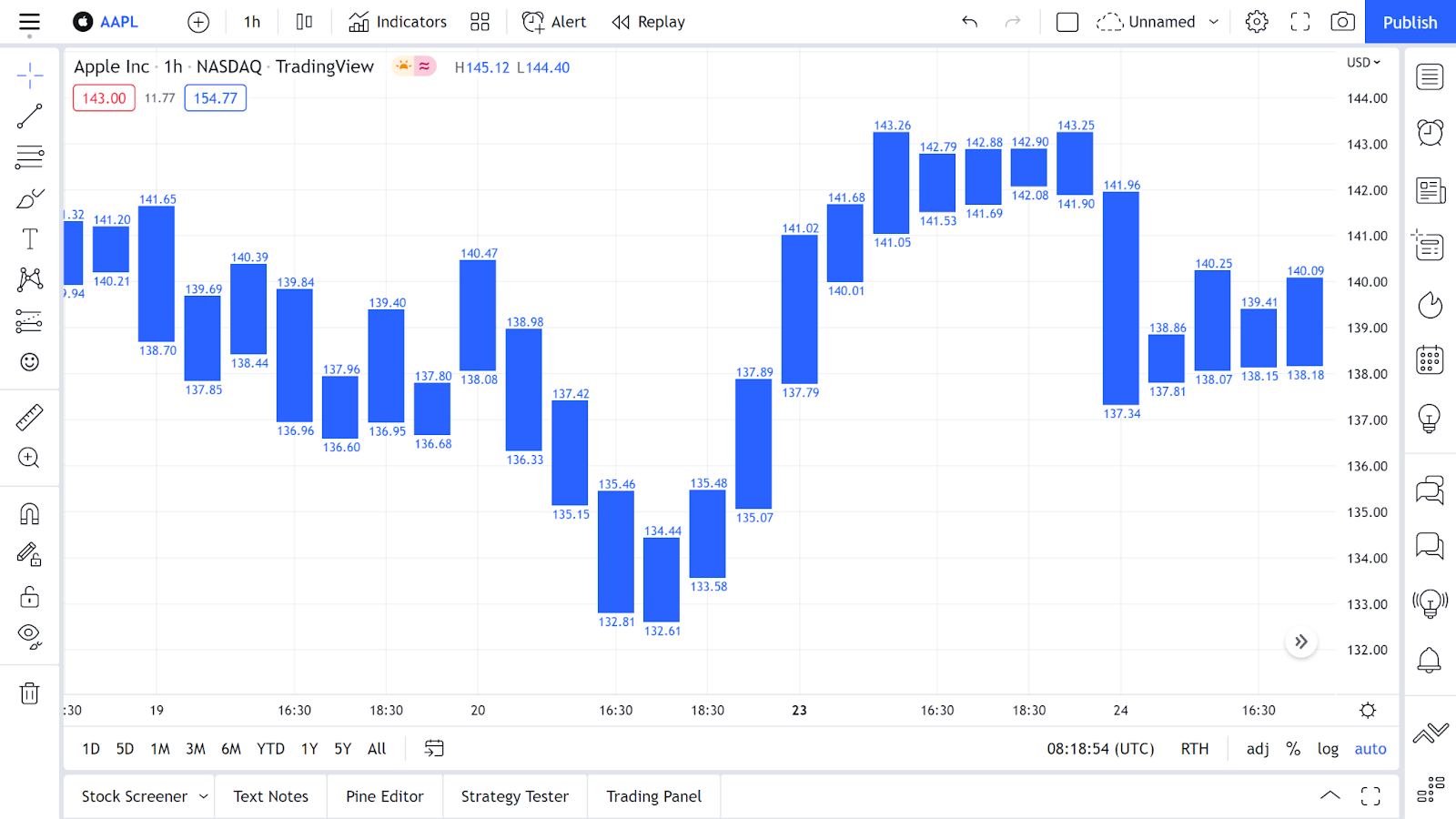This screenshot has height=819, width=1456.
Task: Set range to All
Action: point(377,749)
